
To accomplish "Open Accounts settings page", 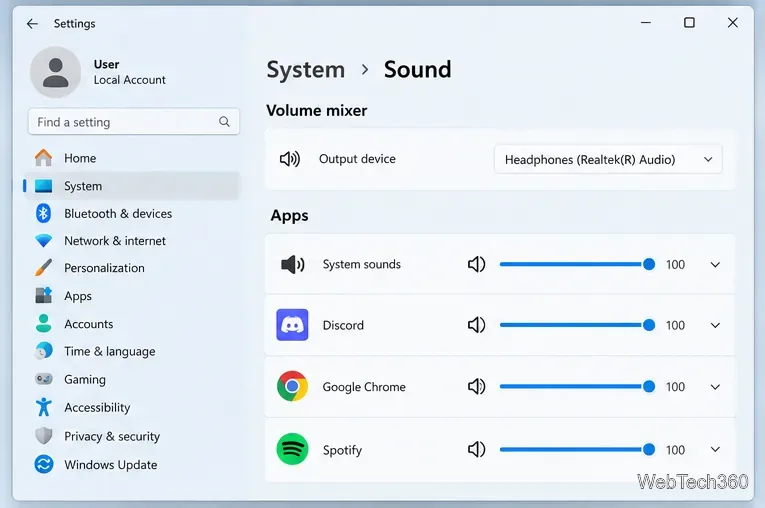I will point(132,324).
